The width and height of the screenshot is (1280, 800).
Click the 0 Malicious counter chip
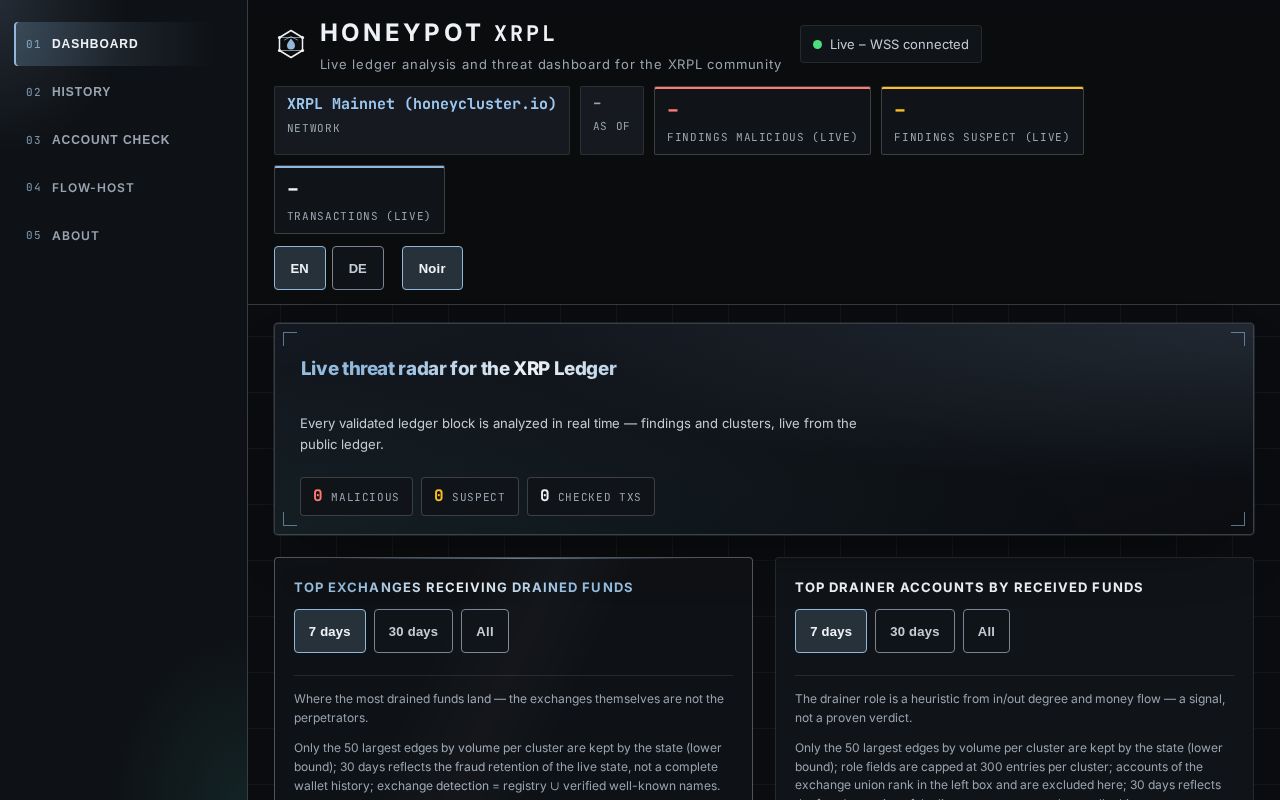[356, 496]
